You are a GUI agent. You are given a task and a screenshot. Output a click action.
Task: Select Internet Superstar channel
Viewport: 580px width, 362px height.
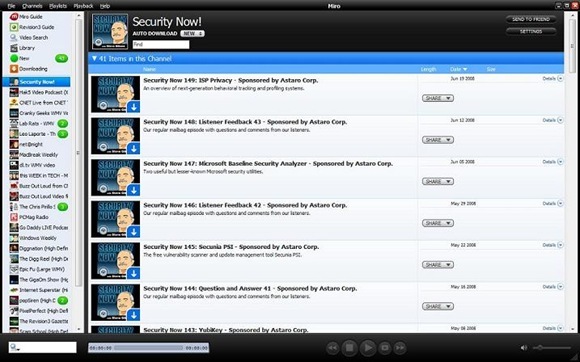[x=39, y=290]
